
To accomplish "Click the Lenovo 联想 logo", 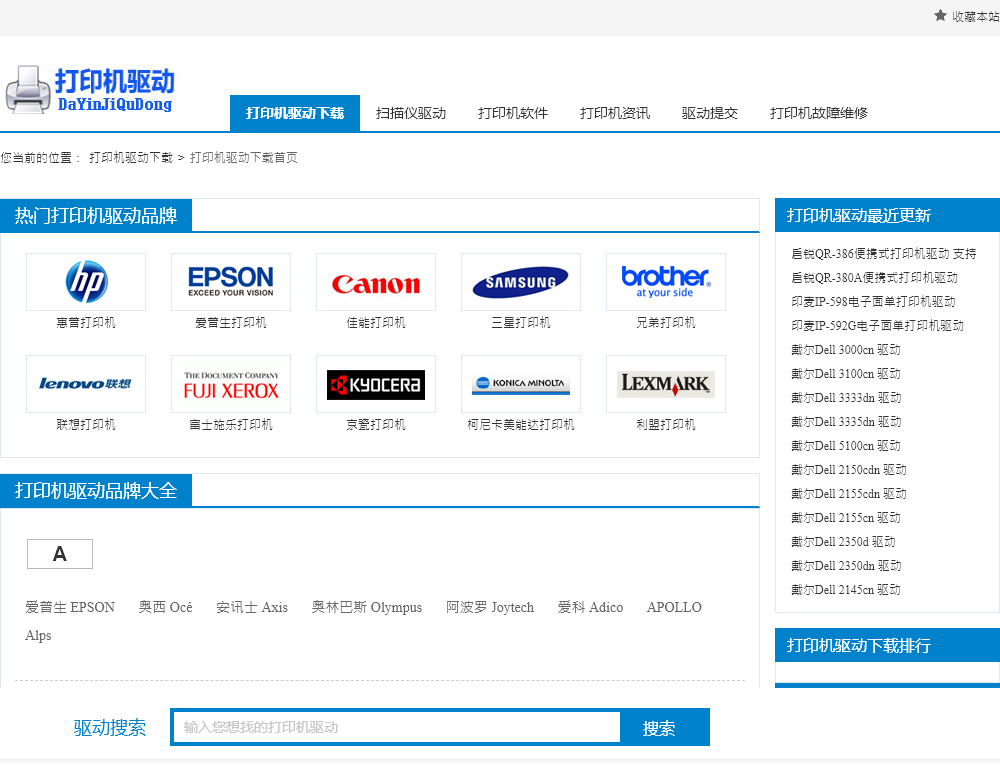I will 86,384.
